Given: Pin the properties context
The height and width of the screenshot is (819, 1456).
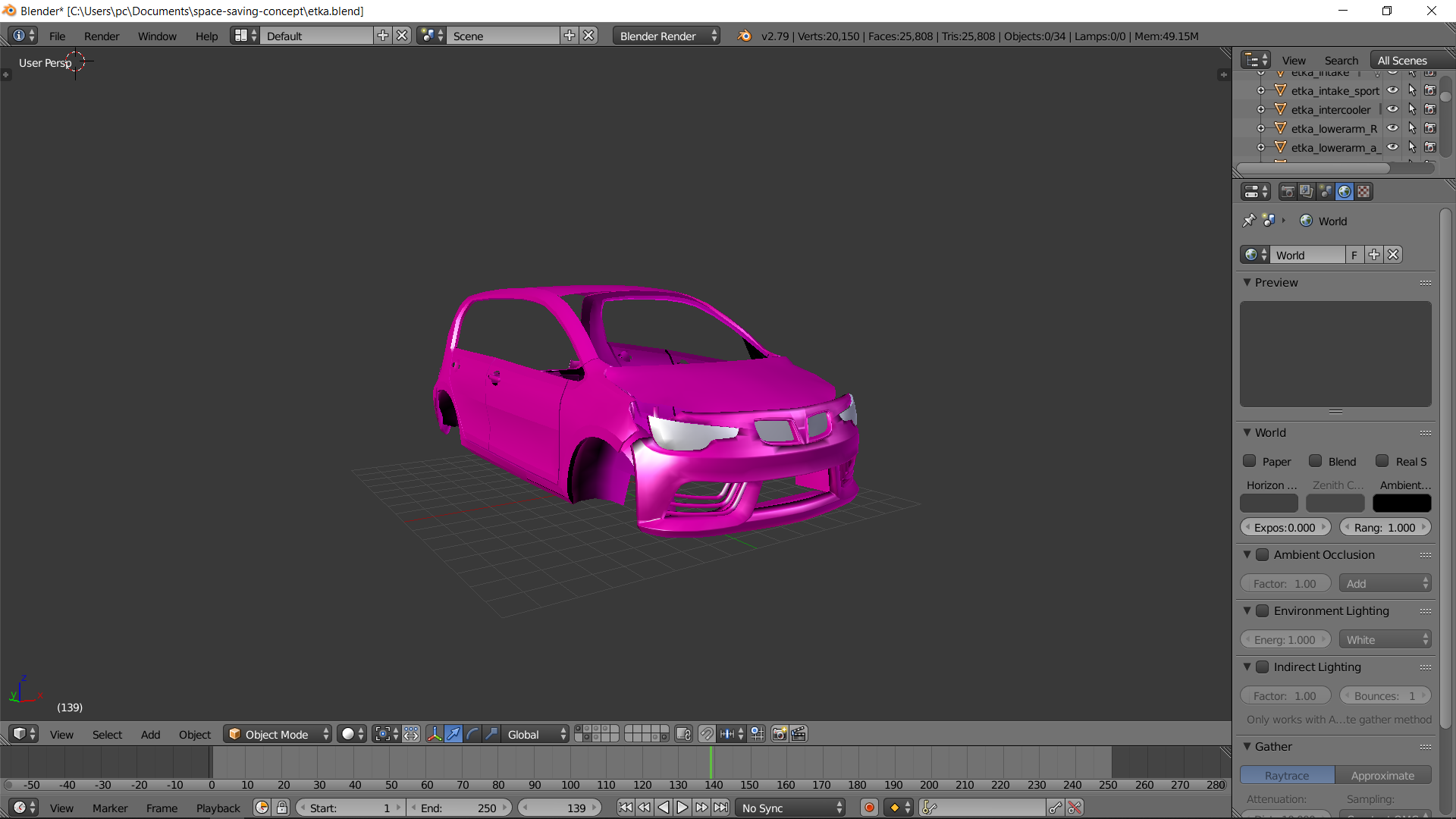Looking at the screenshot, I should pyautogui.click(x=1249, y=221).
